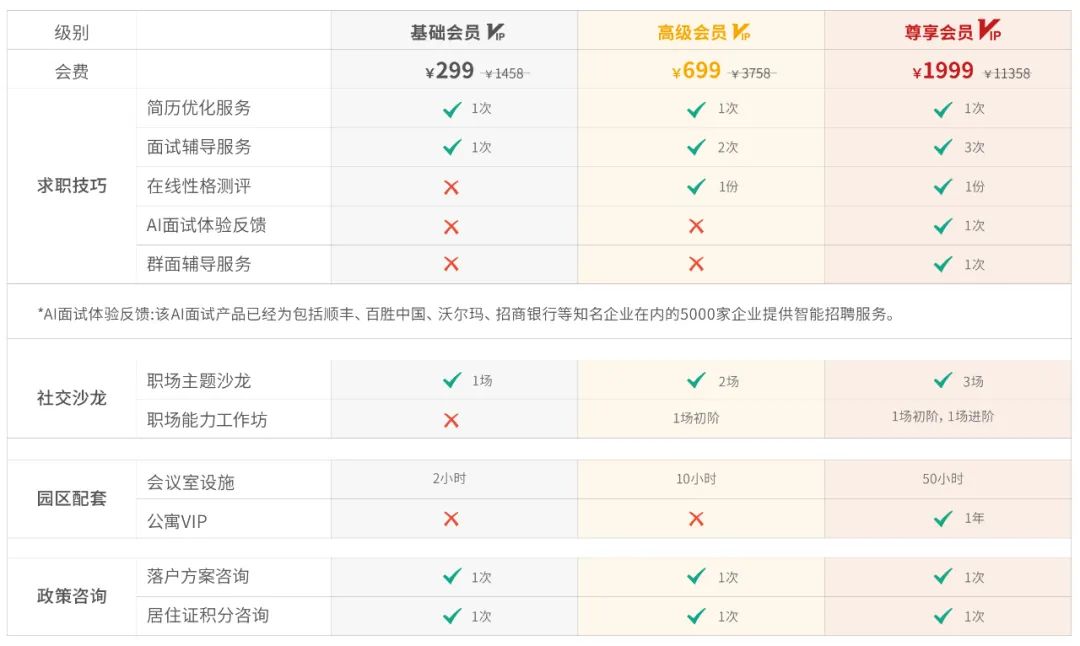Click the orange VIP badge beside 高级会员
The width and height of the screenshot is (1080, 646).
pos(741,31)
